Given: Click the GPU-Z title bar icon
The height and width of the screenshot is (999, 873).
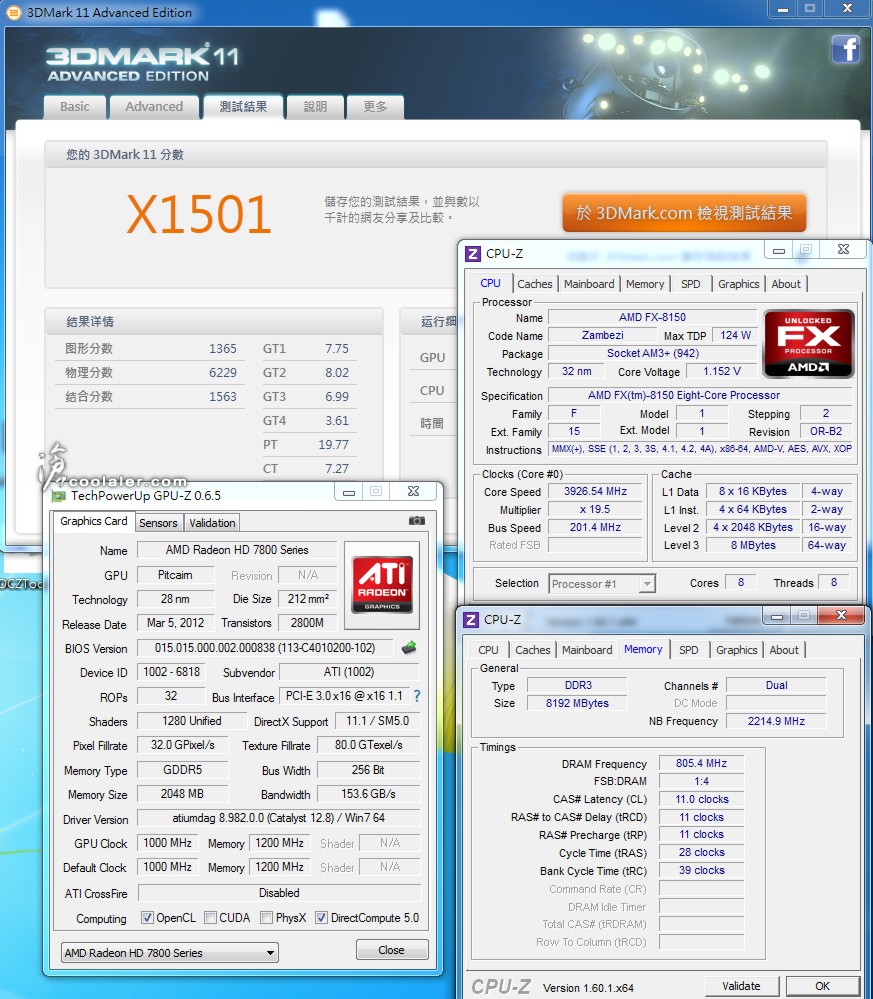Looking at the screenshot, I should 59,496.
